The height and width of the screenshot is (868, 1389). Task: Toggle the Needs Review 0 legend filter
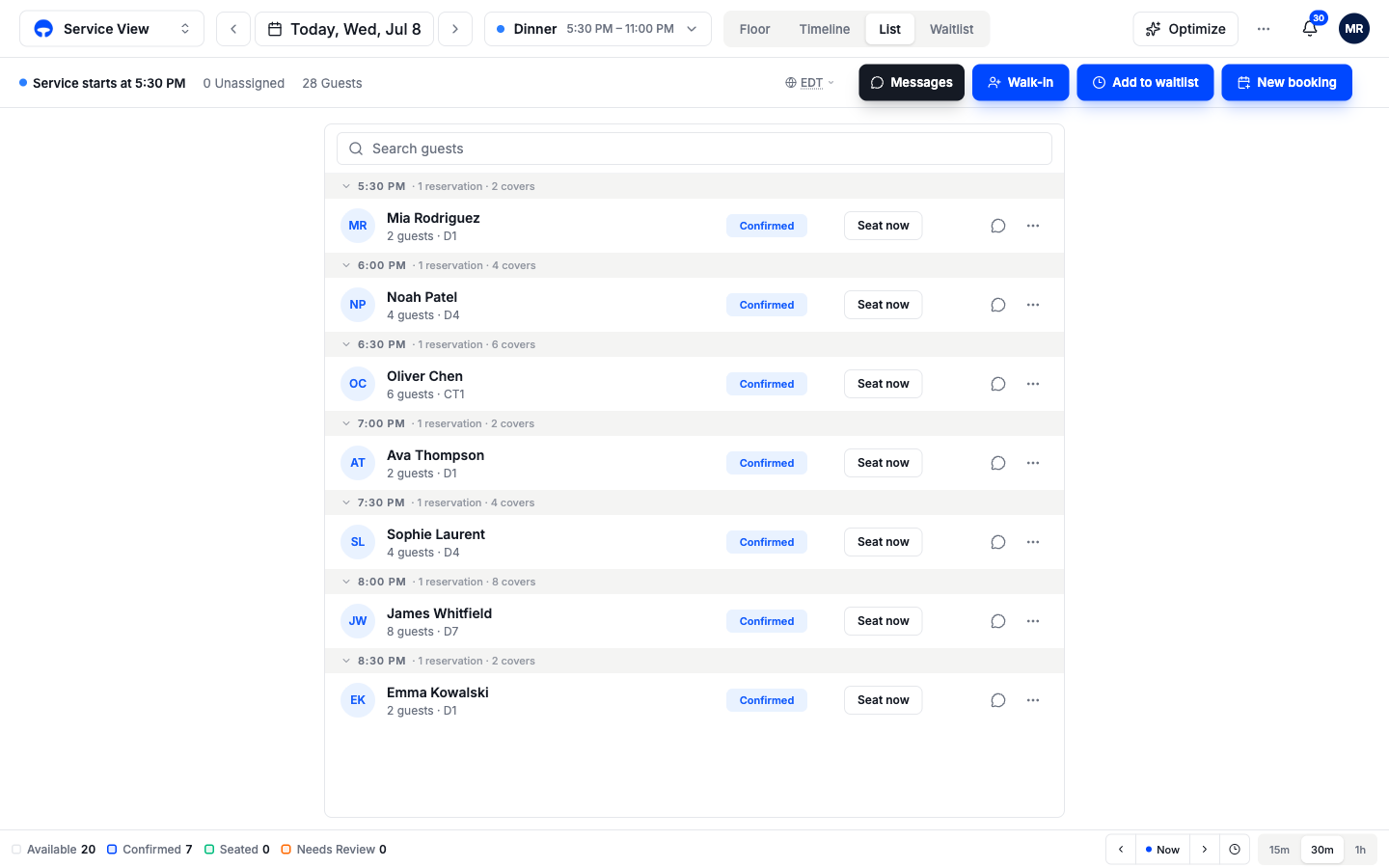[x=334, y=850]
